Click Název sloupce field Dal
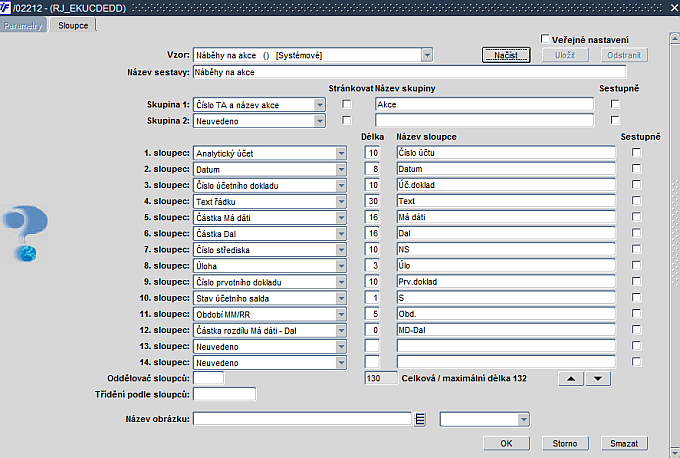The height and width of the screenshot is (458, 680). (506, 233)
